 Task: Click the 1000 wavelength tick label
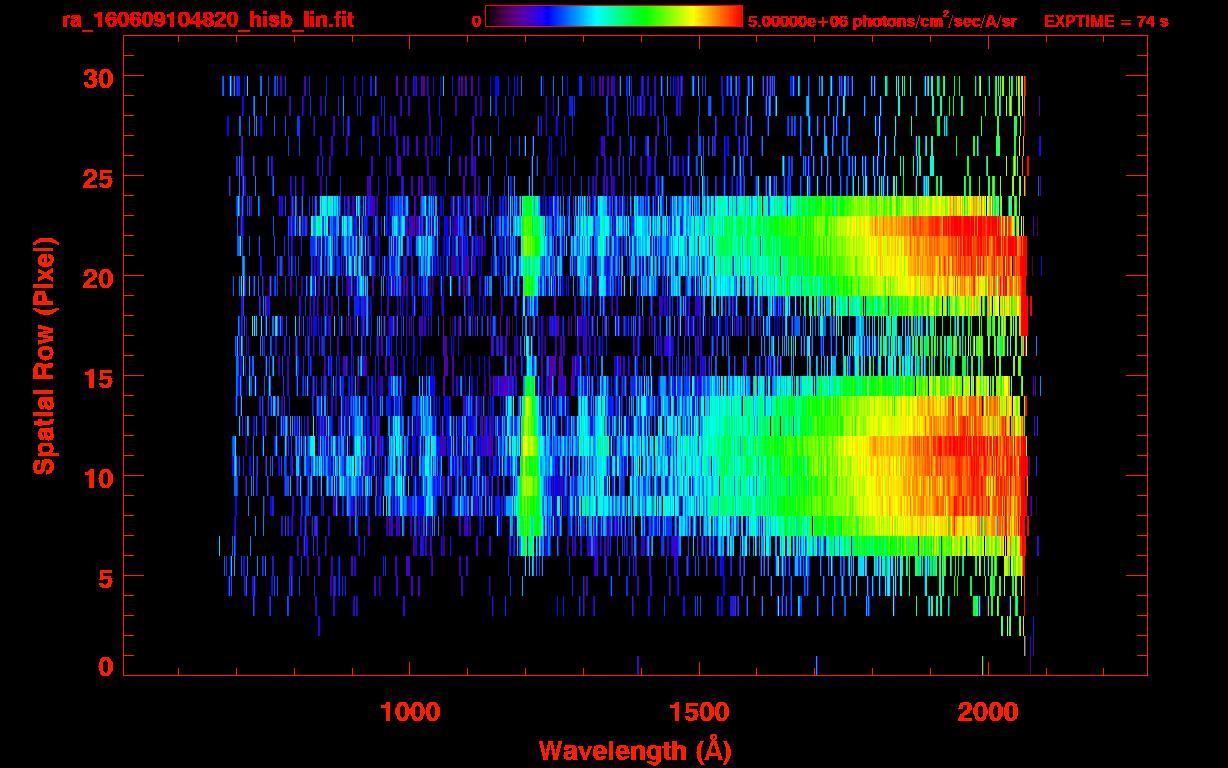coord(409,712)
